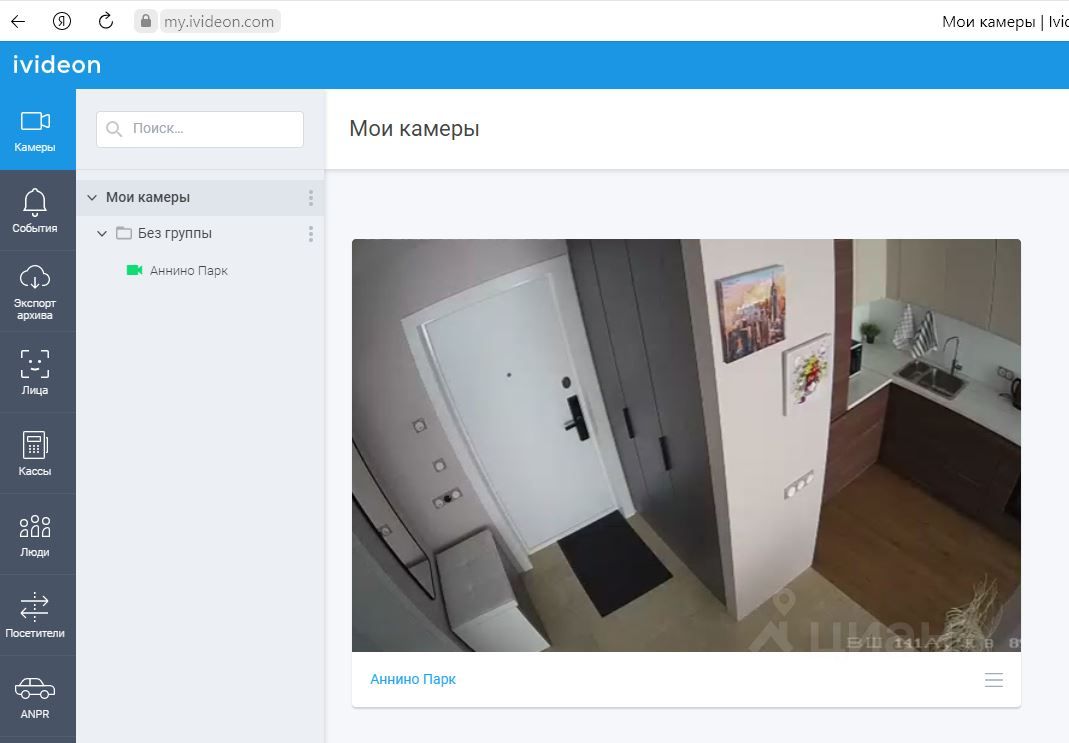The height and width of the screenshot is (743, 1069).
Task: Collapse the Без группы folder
Action: [x=102, y=234]
